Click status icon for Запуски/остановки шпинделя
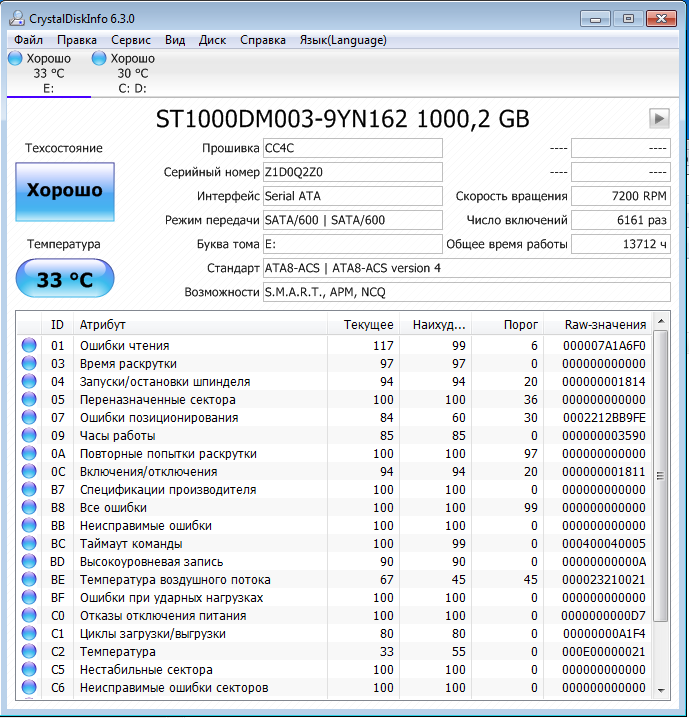 click(29, 381)
